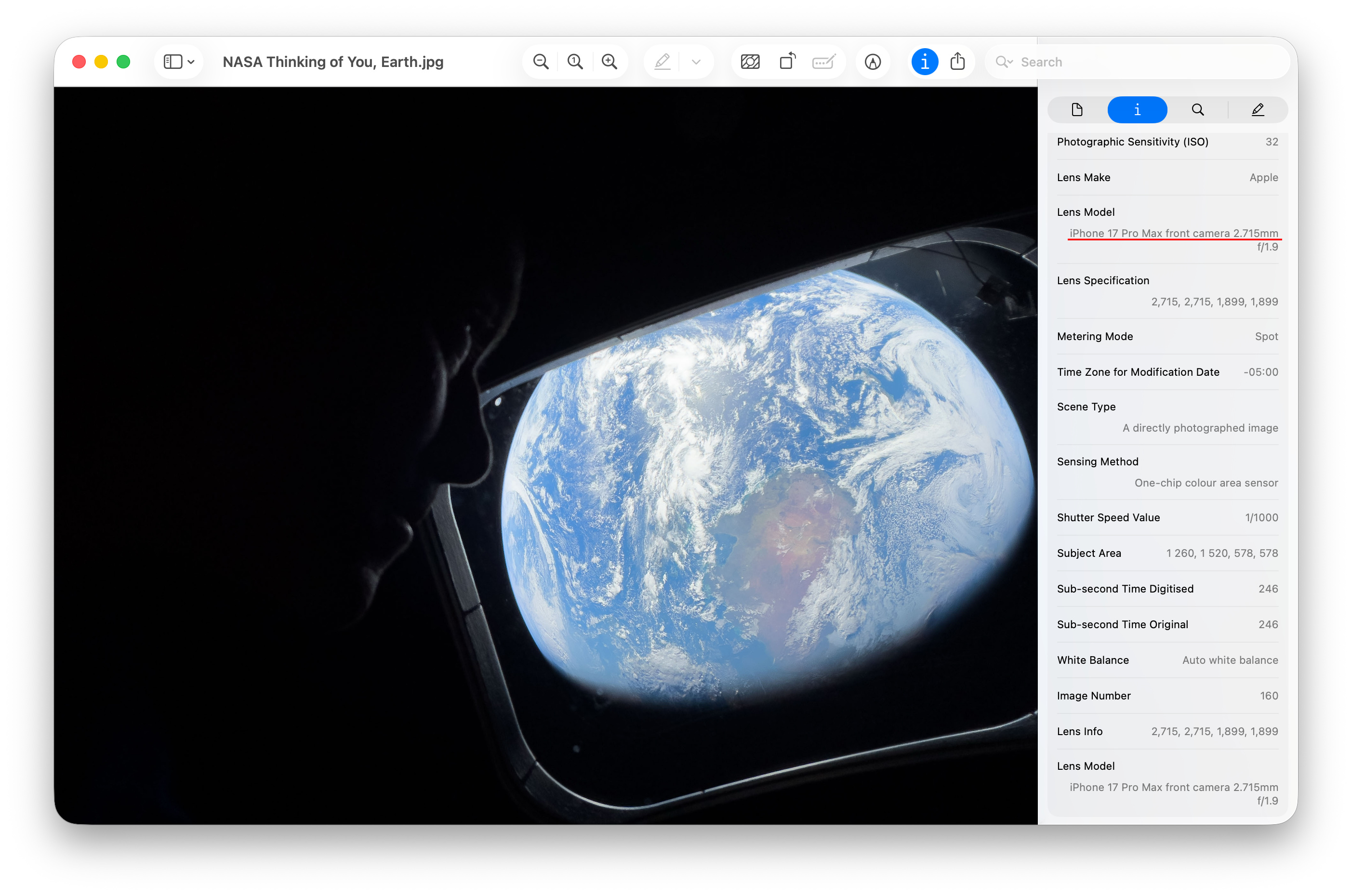Toggle the sidebar panel icon
The image size is (1352, 896).
(172, 62)
